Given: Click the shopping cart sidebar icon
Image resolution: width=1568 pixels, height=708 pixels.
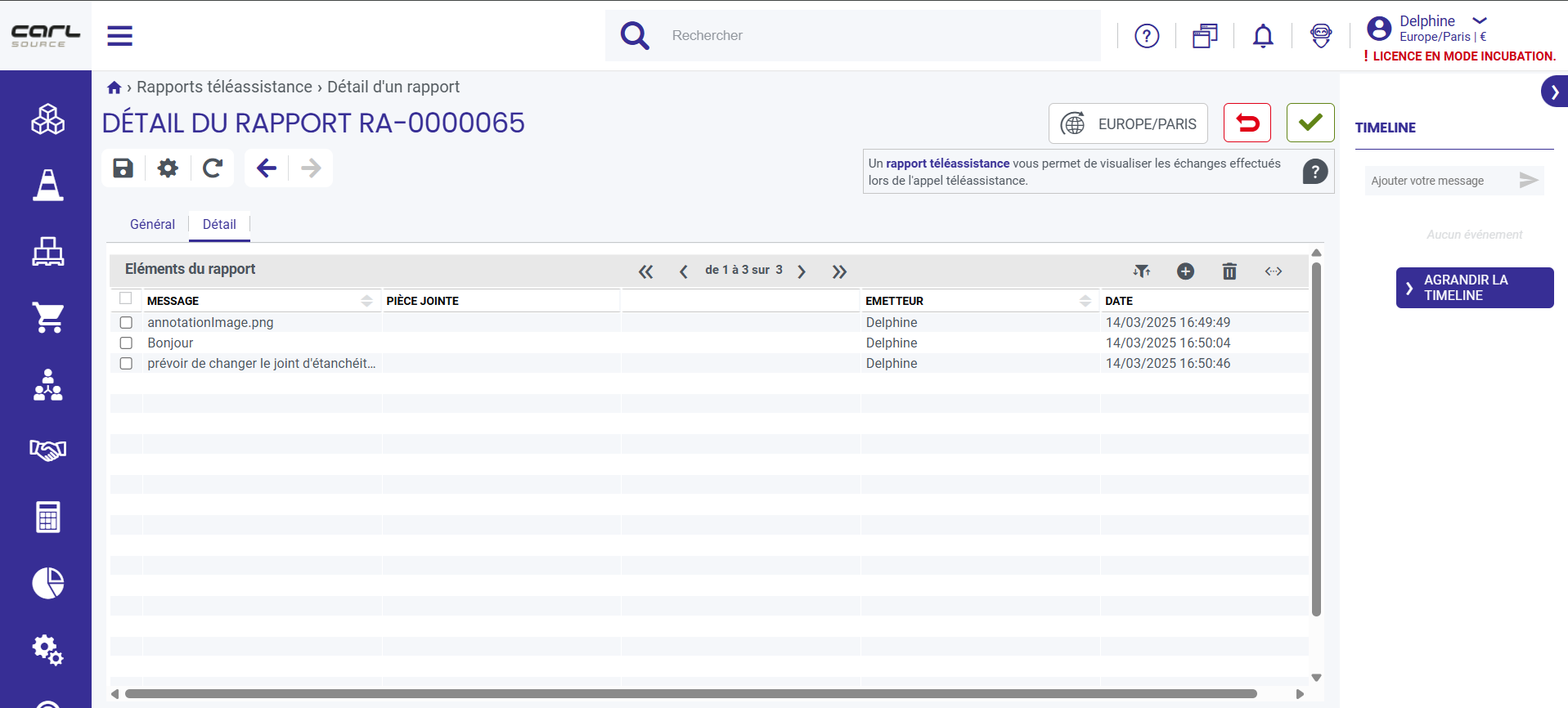Looking at the screenshot, I should tap(48, 317).
